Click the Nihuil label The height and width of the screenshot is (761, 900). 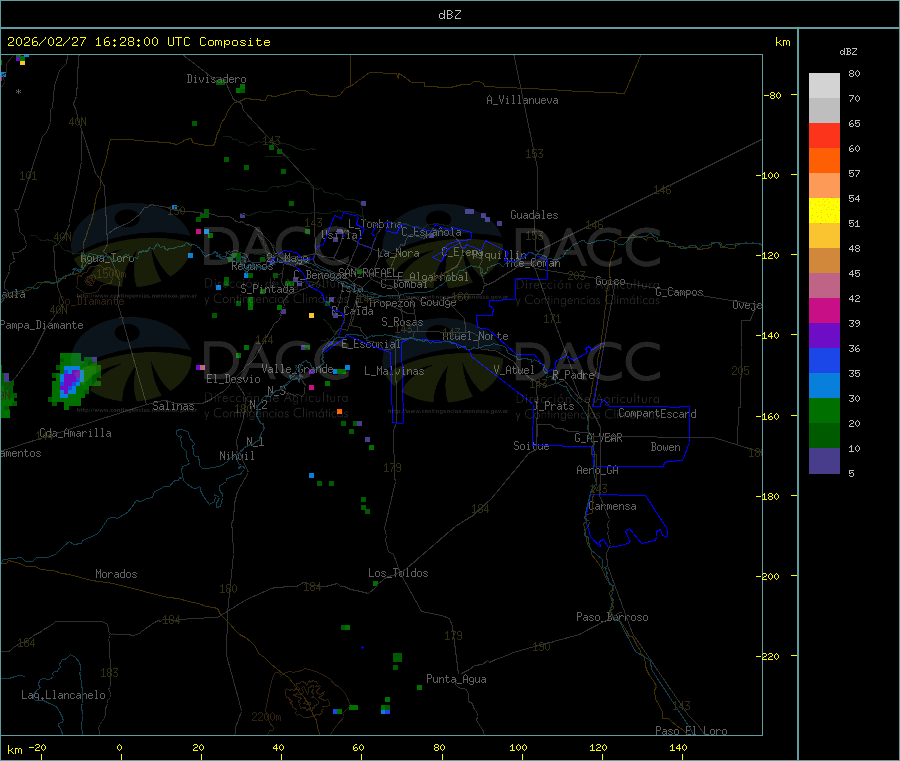coord(236,456)
